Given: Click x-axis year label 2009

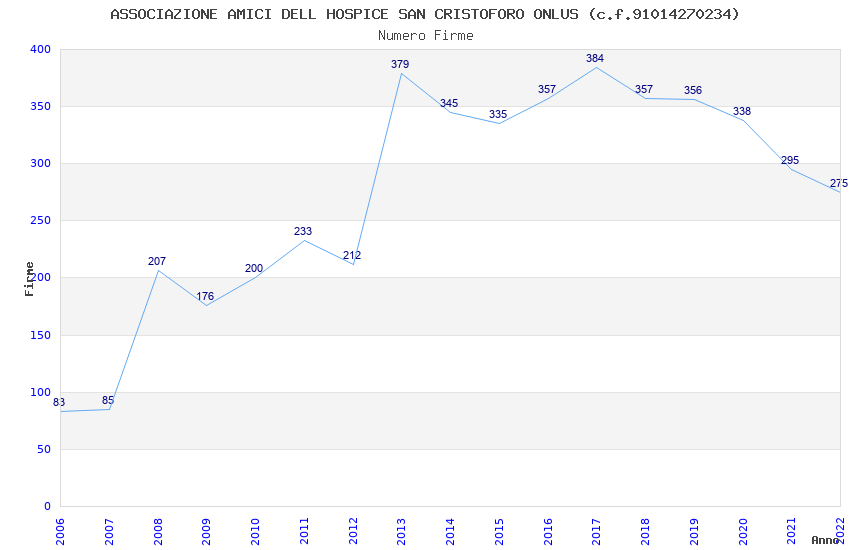Looking at the screenshot, I should [x=207, y=532].
